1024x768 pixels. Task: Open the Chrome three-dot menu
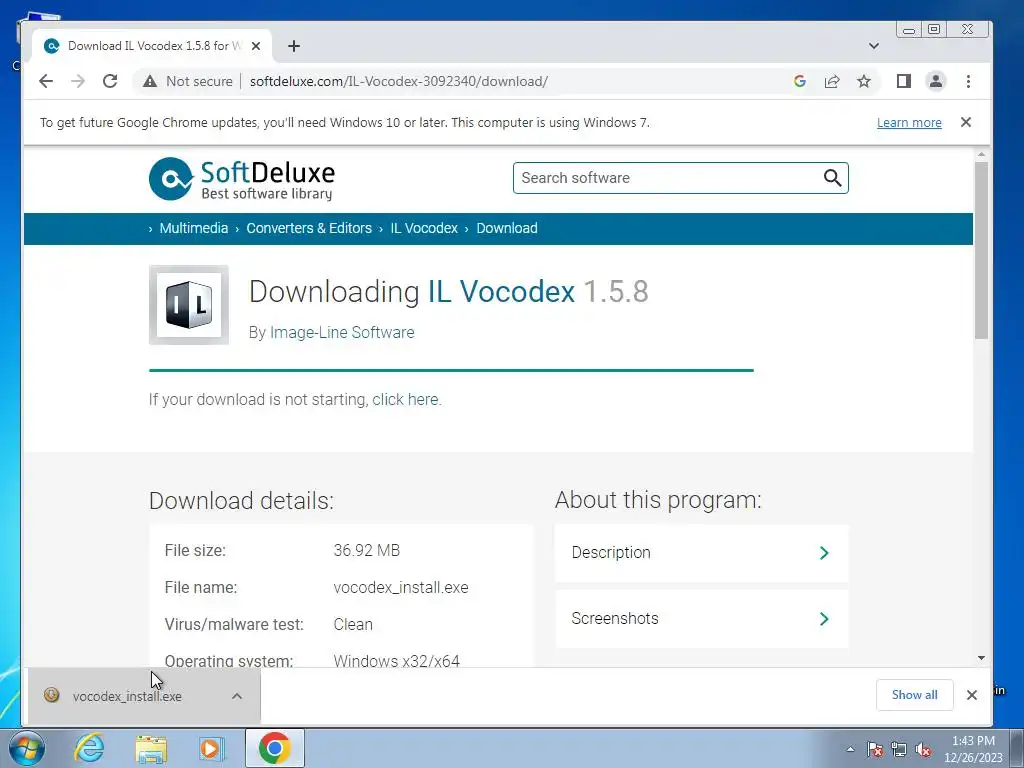point(968,81)
